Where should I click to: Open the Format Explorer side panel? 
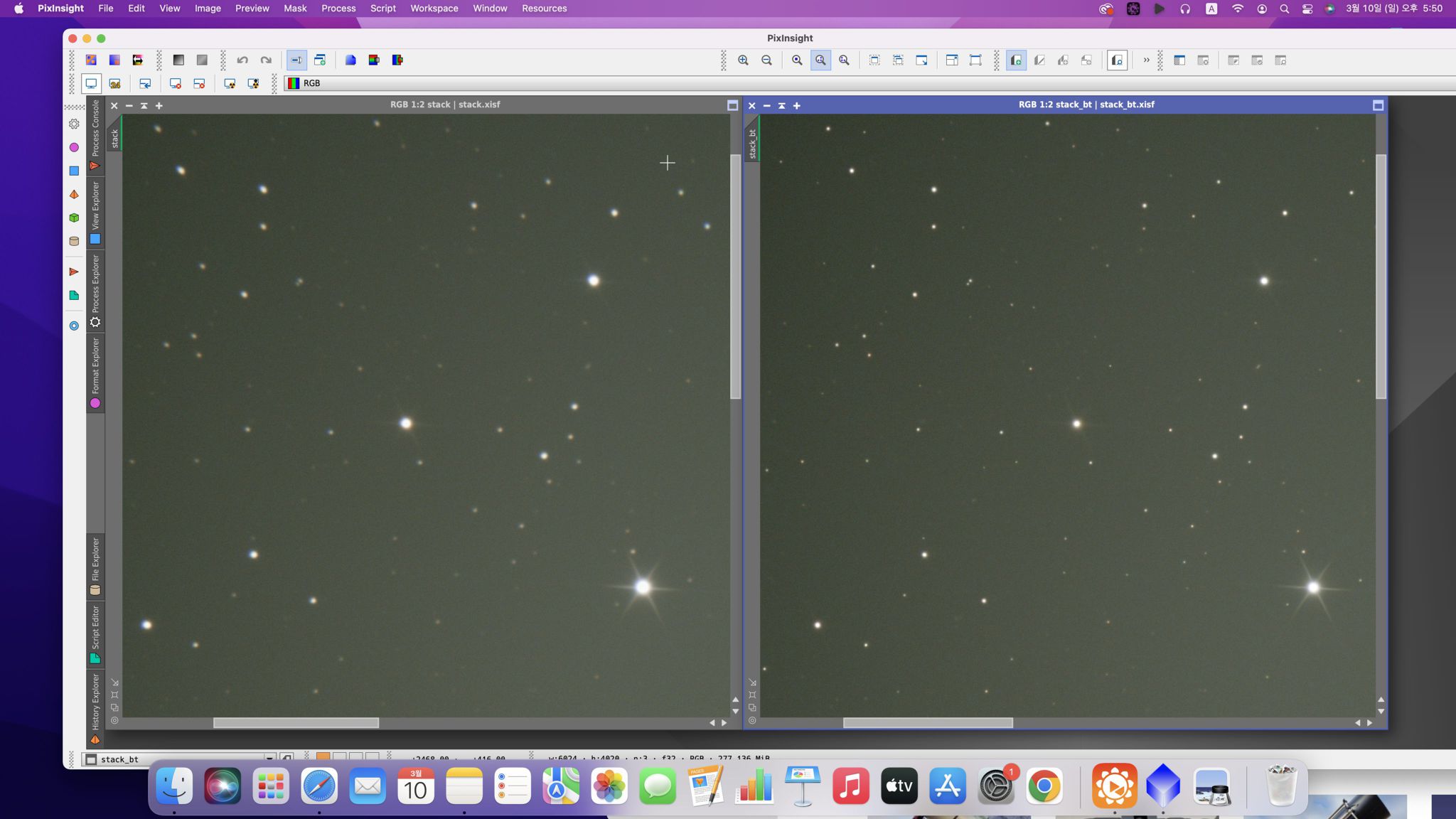[x=95, y=373]
